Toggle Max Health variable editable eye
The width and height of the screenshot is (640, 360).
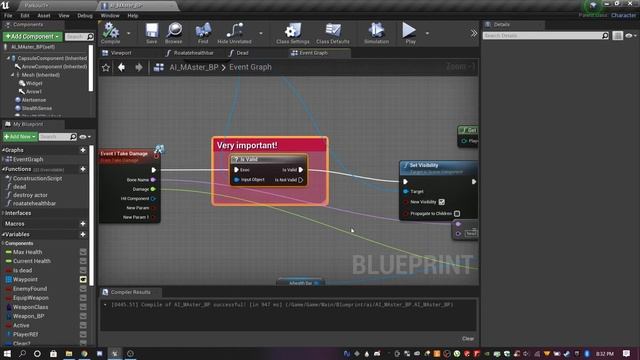point(83,252)
